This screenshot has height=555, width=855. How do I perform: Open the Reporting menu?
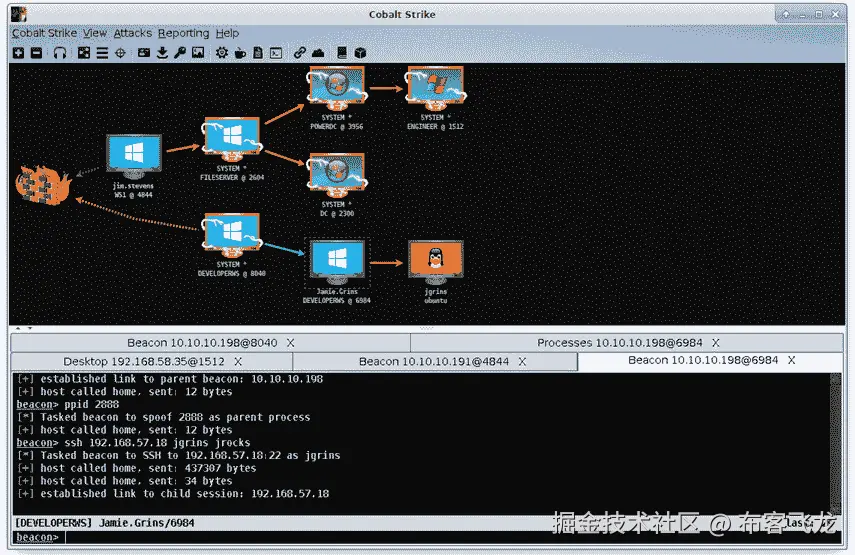point(183,33)
